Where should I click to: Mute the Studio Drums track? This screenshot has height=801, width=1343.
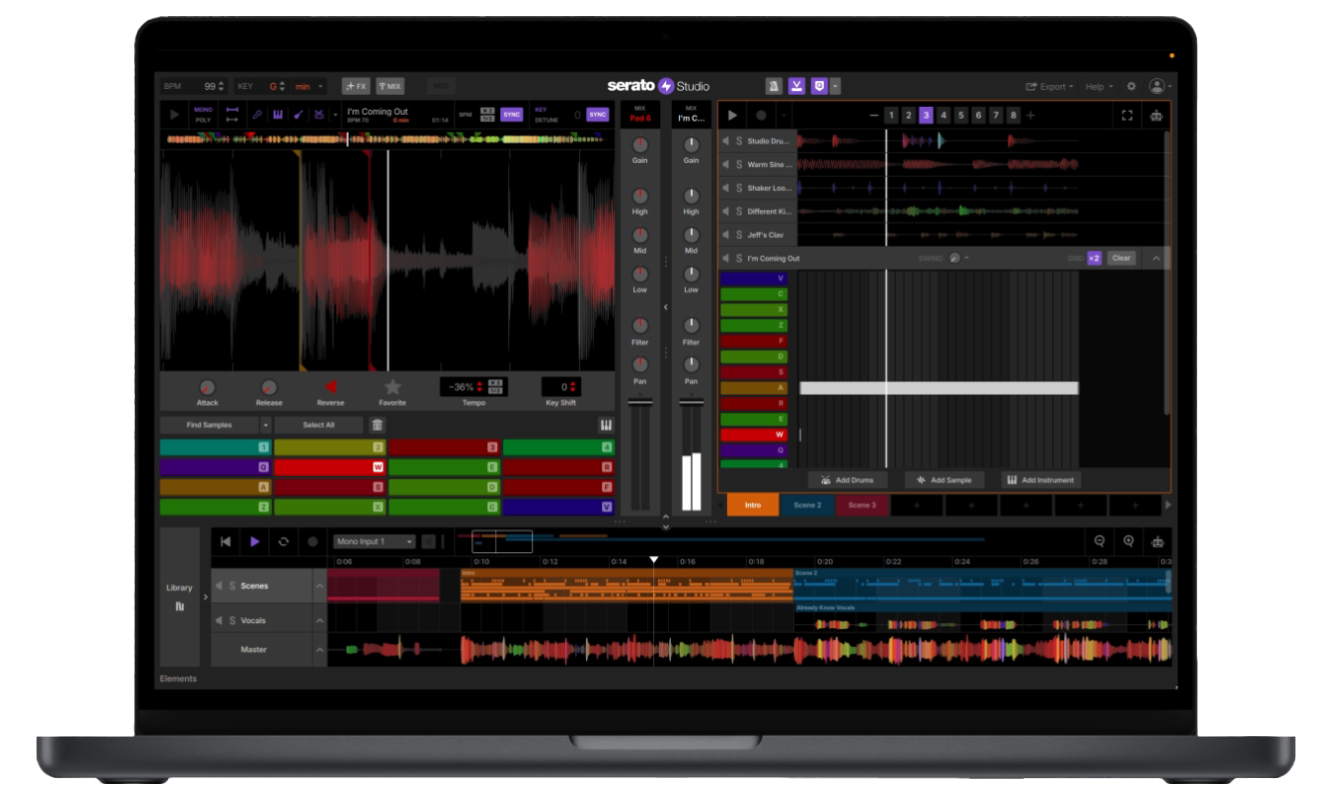[x=727, y=141]
